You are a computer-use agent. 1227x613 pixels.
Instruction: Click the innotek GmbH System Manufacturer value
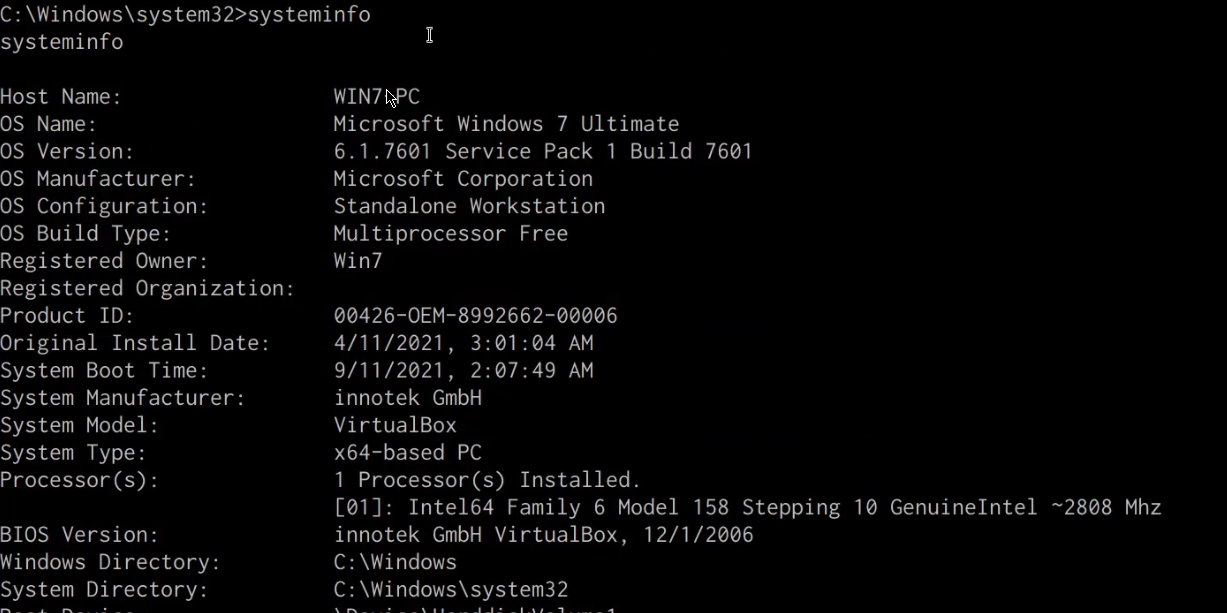(x=407, y=398)
